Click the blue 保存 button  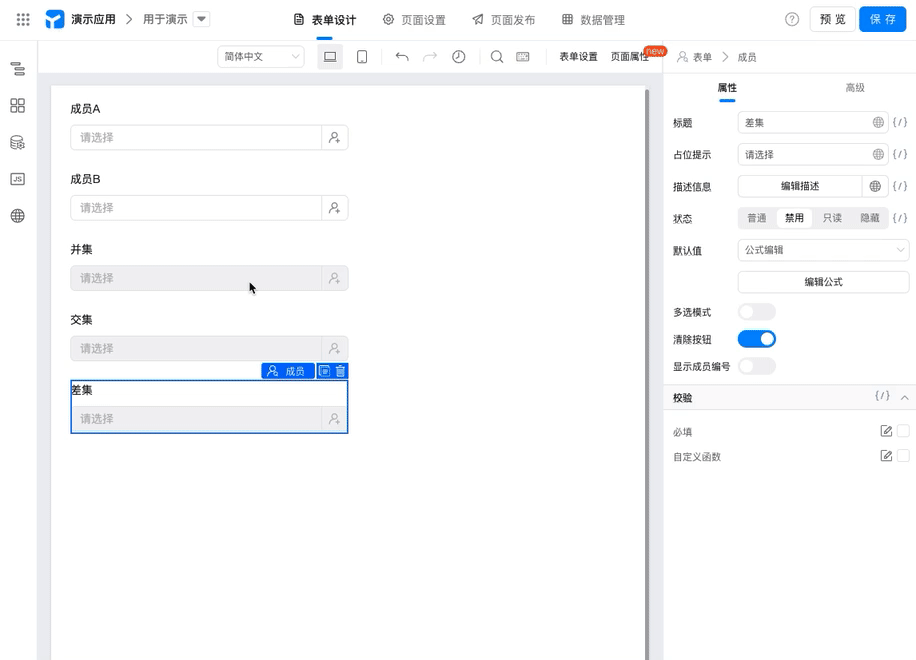pos(882,19)
